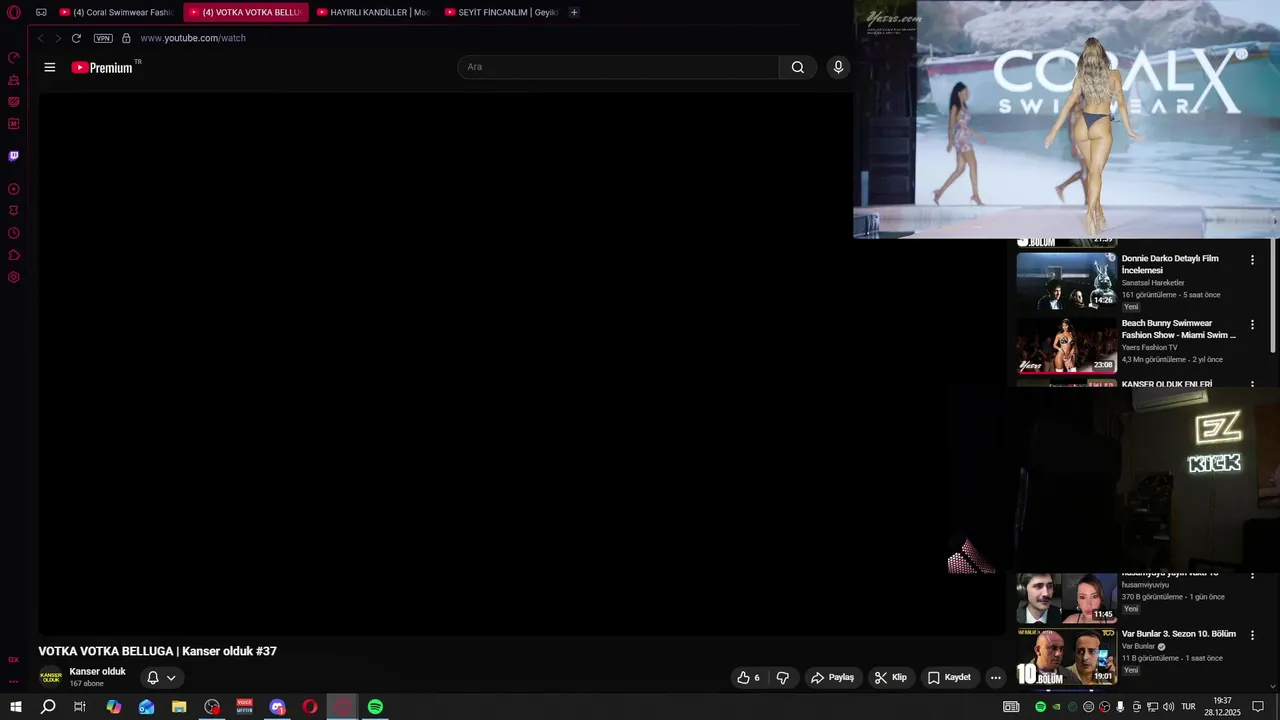Viewport: 1280px width, 720px height.
Task: Open options menu for Donnie Darko video
Action: point(1252,260)
